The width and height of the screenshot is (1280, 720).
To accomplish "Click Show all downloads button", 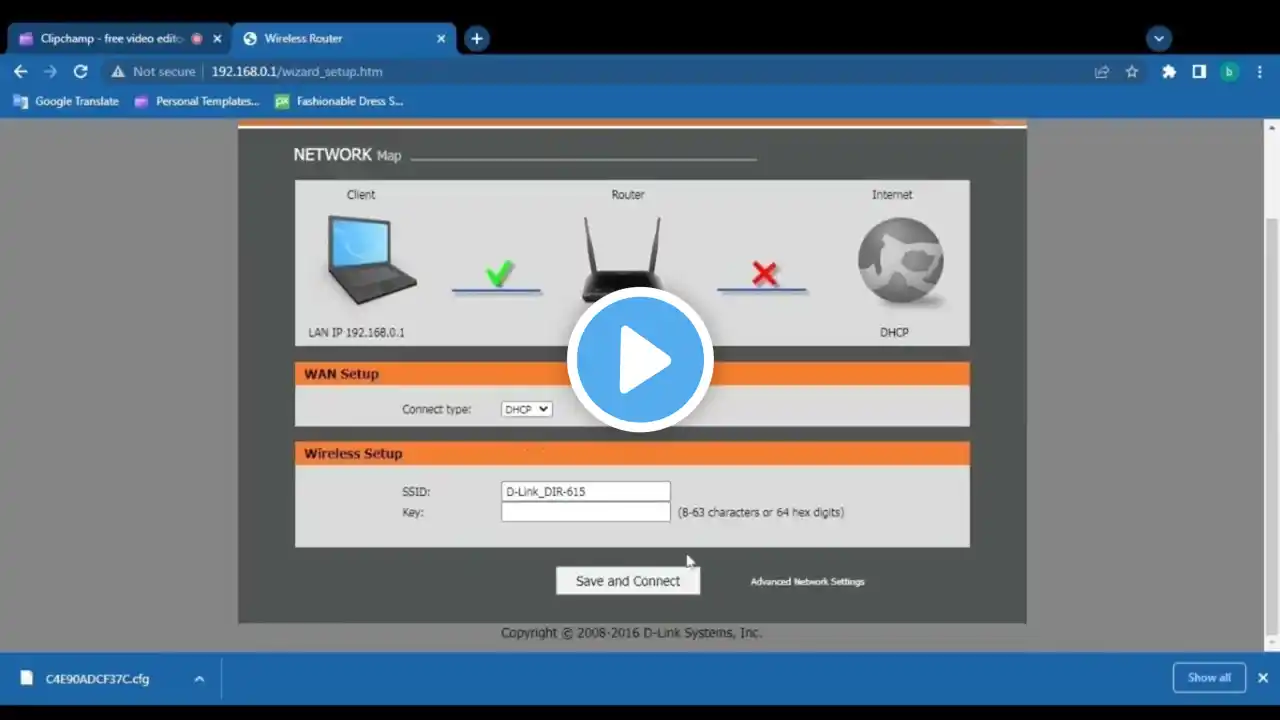I will pos(1209,677).
